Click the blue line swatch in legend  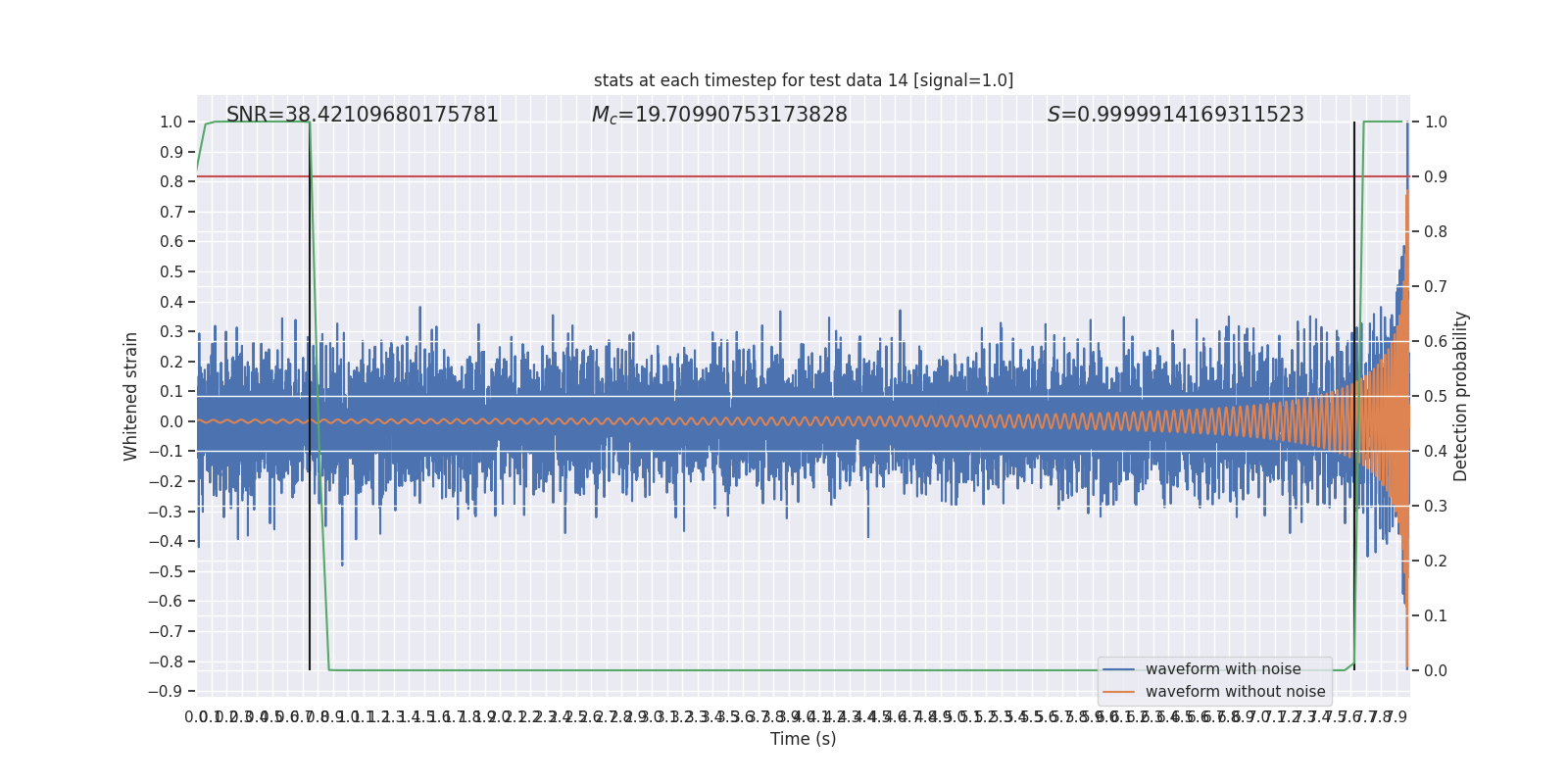click(1118, 669)
